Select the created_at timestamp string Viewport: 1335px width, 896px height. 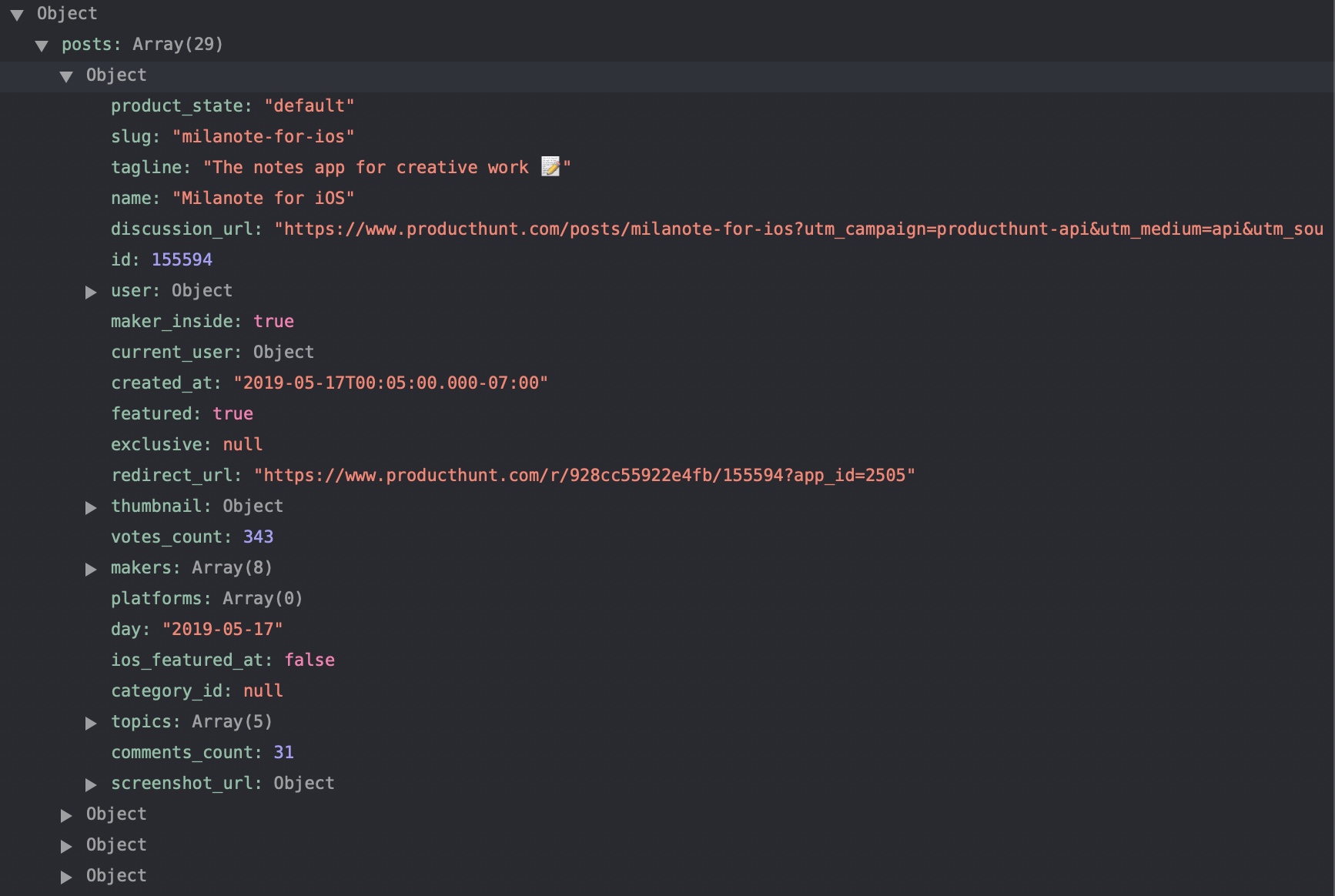391,383
